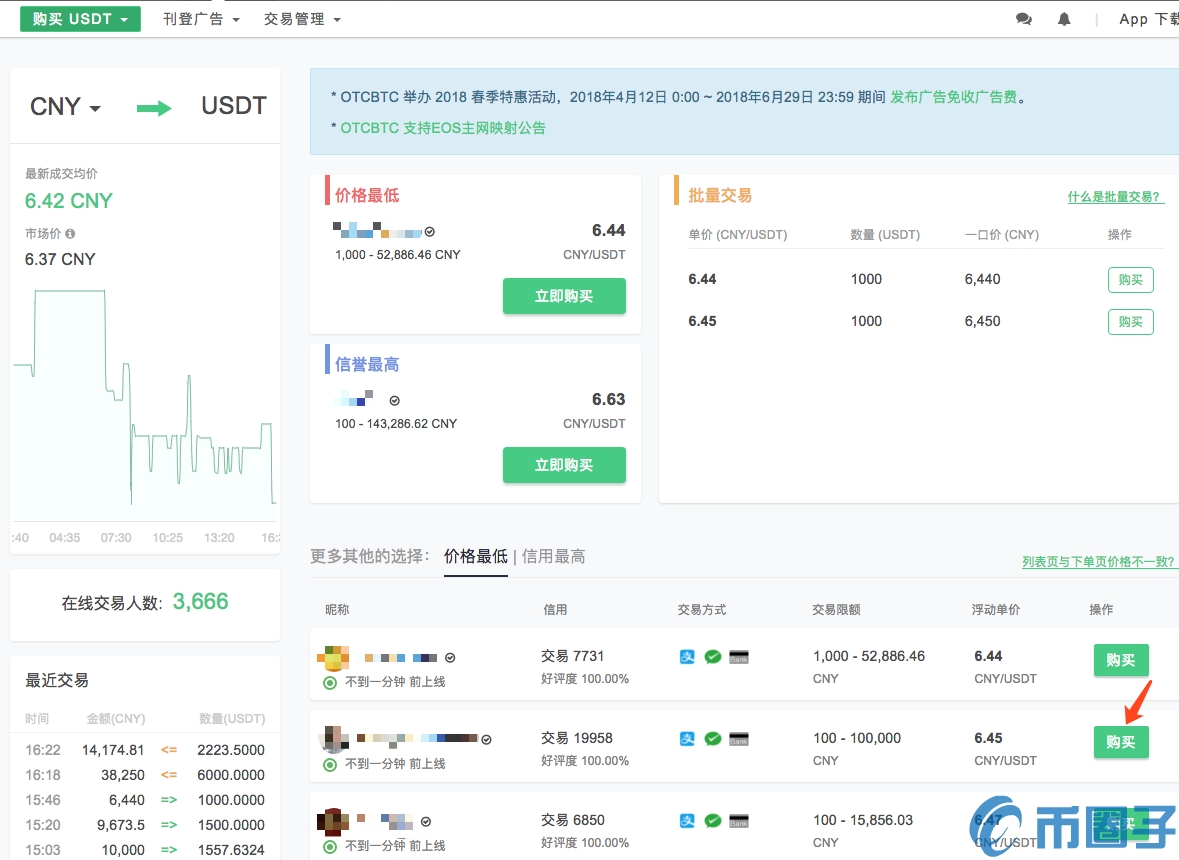Open the 交易管理 dropdown menu
Viewport: 1179px width, 860px height.
(x=302, y=19)
